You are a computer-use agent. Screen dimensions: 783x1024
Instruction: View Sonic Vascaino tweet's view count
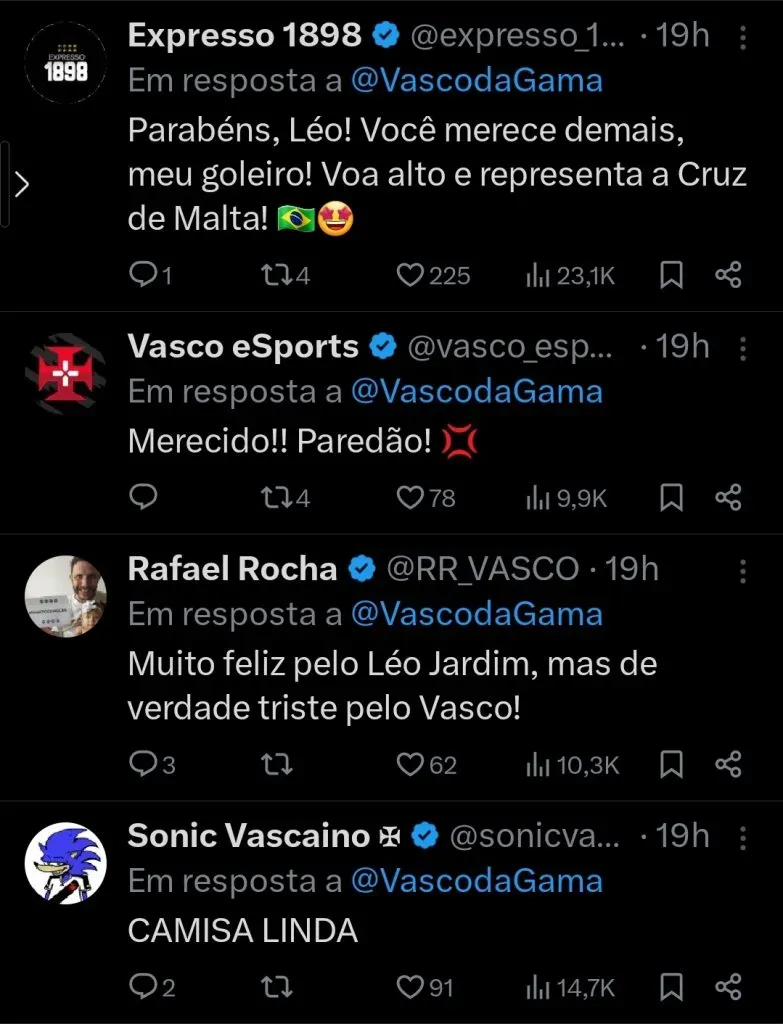573,988
